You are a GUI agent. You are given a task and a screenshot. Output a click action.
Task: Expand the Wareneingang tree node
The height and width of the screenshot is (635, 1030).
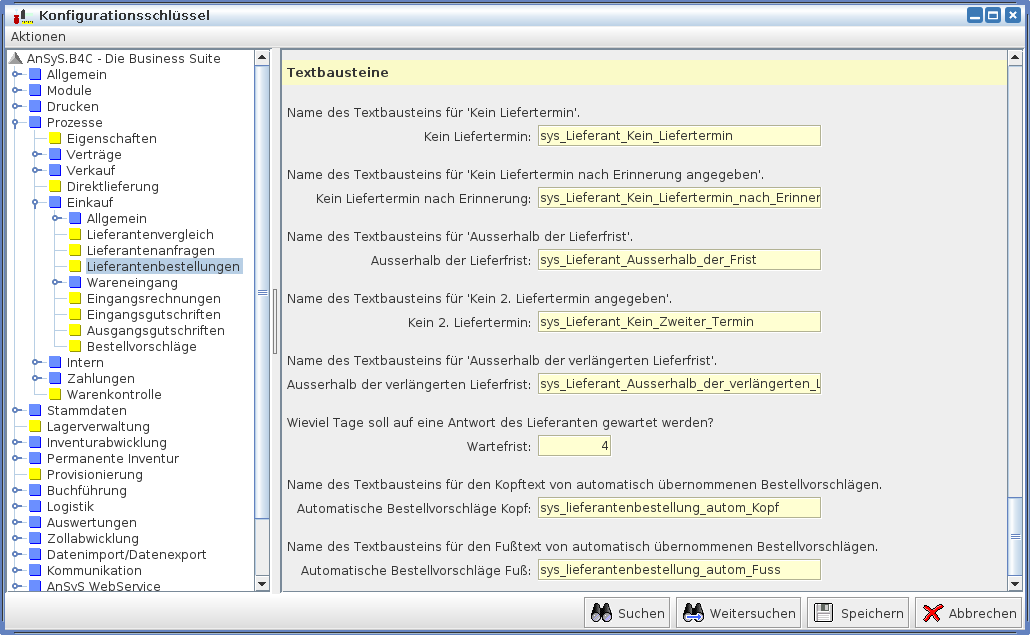(x=57, y=283)
